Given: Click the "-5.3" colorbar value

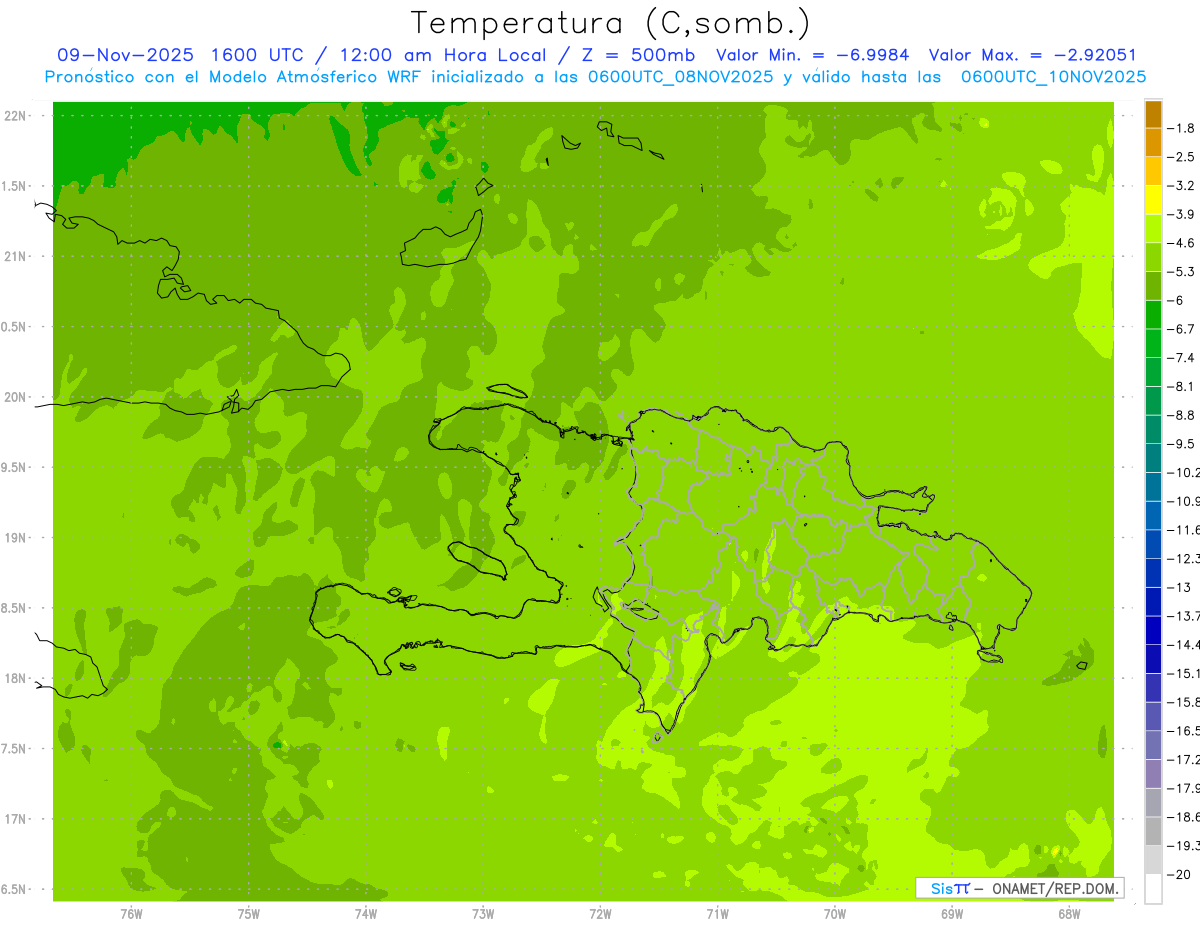Looking at the screenshot, I should (1183, 271).
